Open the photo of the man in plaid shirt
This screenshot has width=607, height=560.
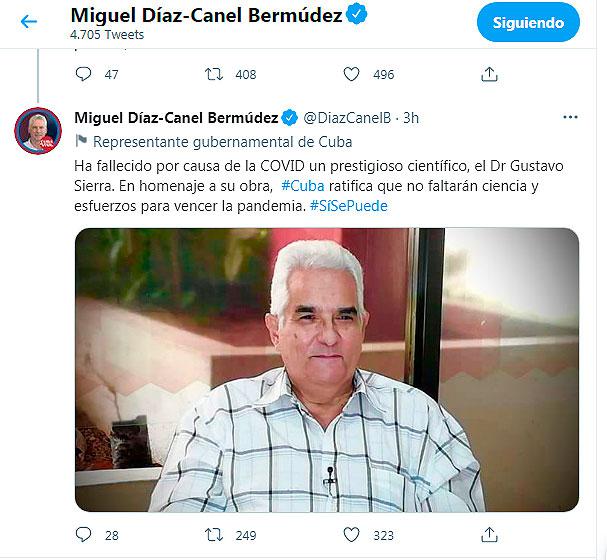click(327, 370)
